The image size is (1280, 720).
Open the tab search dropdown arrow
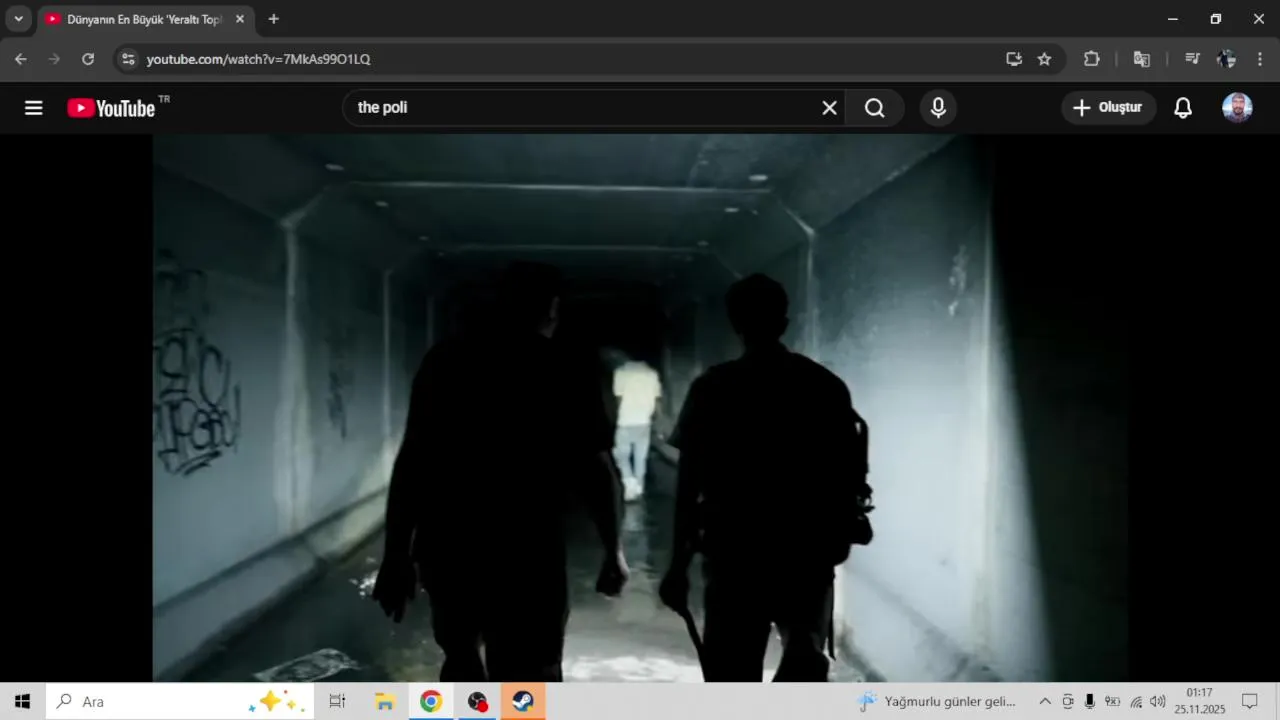(x=18, y=19)
